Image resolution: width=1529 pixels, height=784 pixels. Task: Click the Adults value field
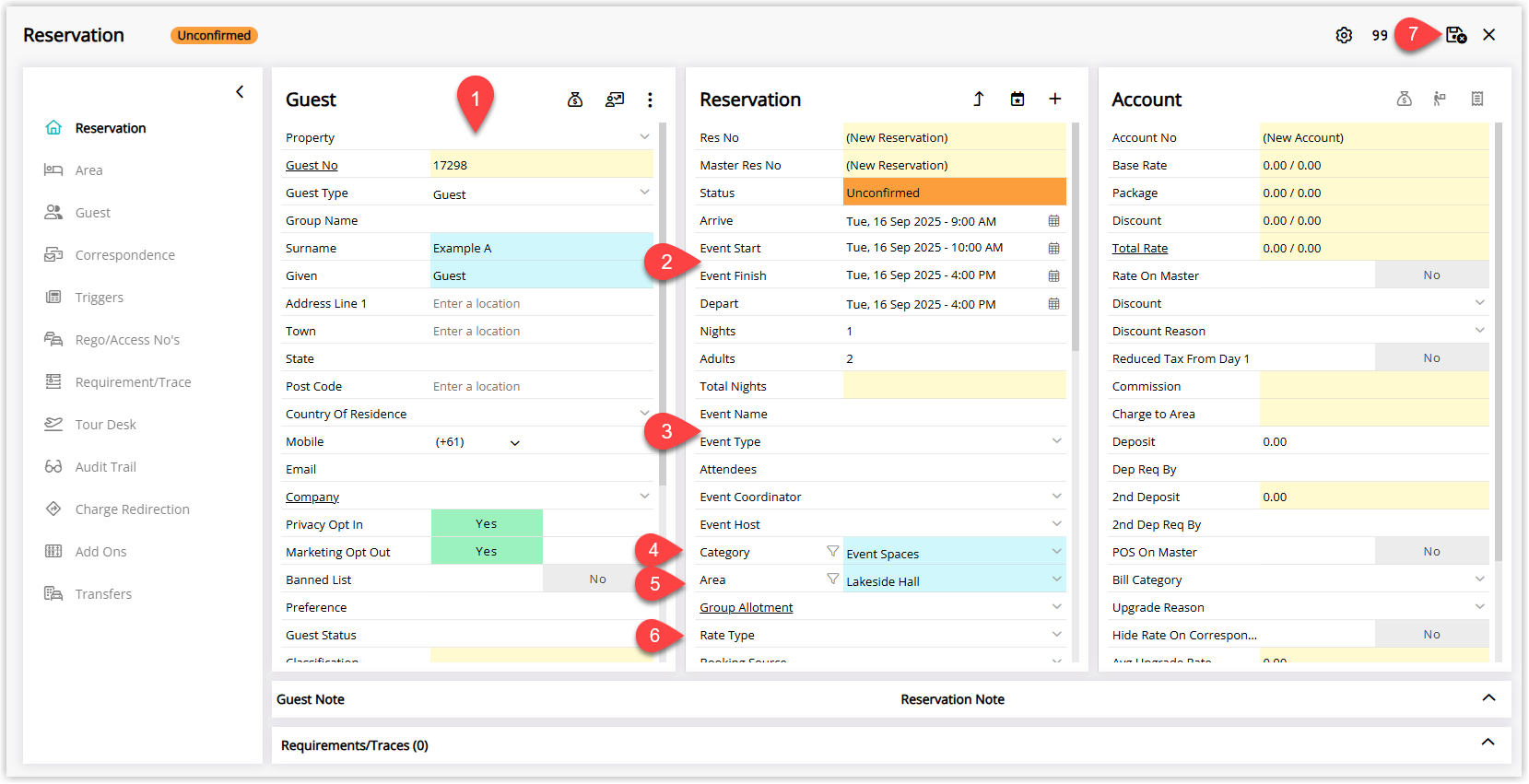[955, 358]
